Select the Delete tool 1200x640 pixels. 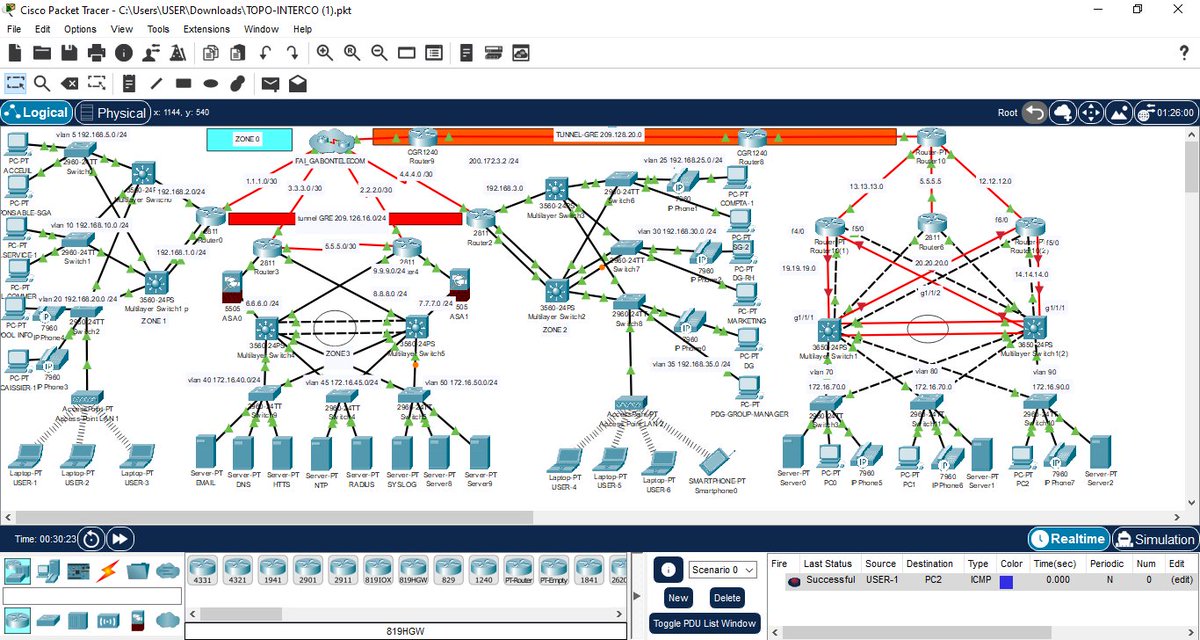click(69, 83)
